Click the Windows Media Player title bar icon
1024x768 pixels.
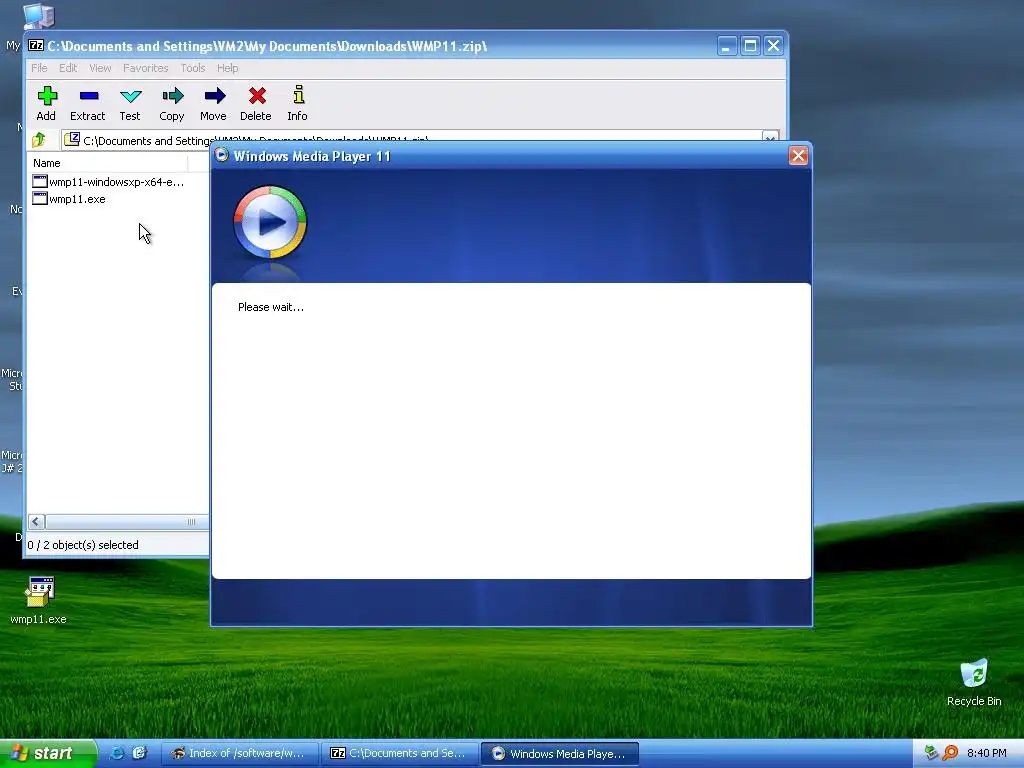click(221, 155)
